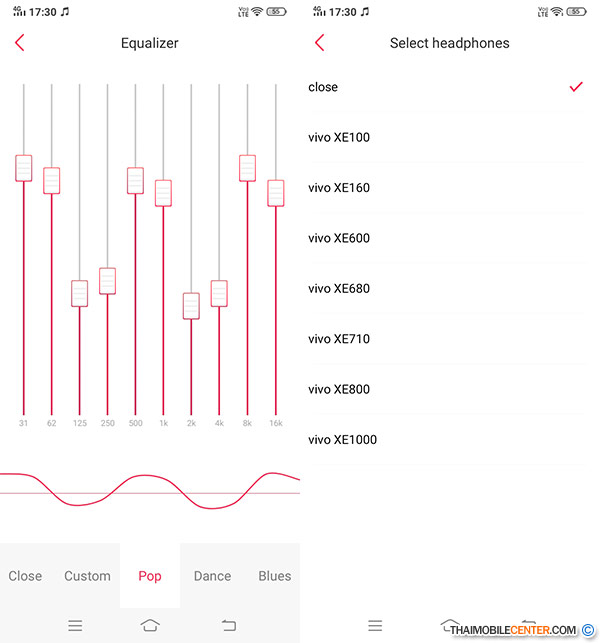Image resolution: width=600 pixels, height=643 pixels.
Task: Click the 125 Hz band slider handle
Action: (80, 293)
